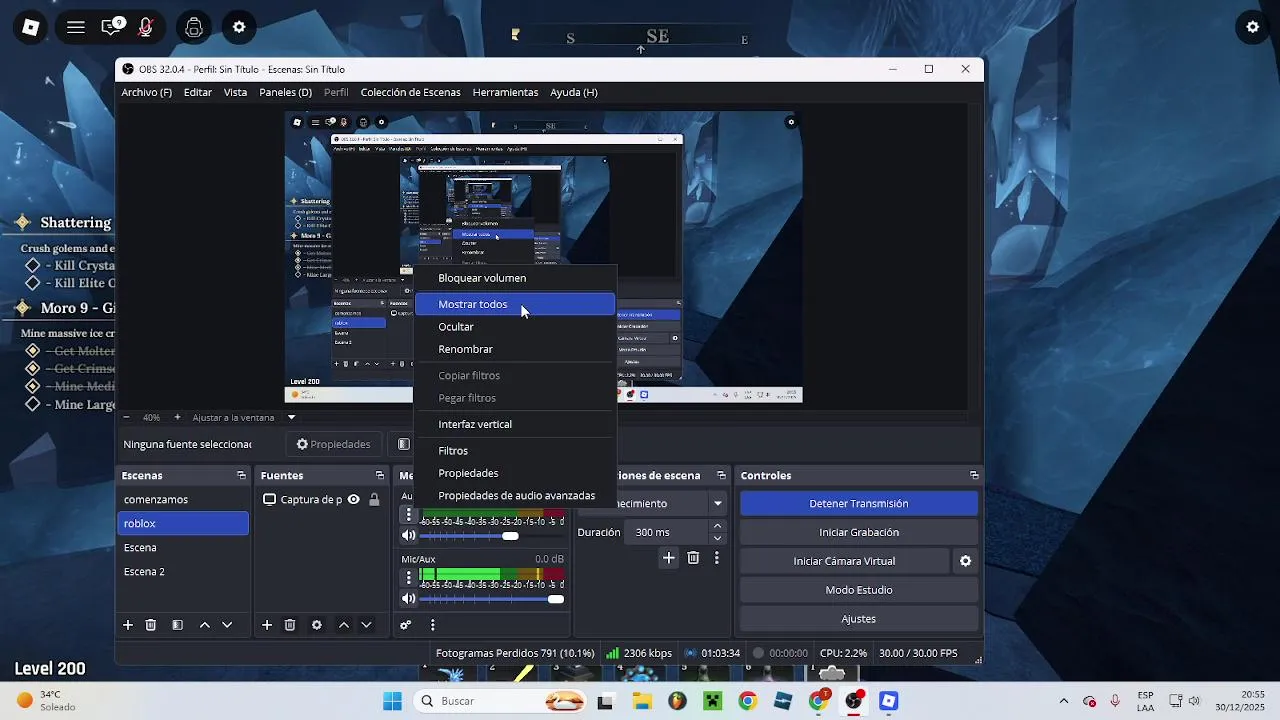The image size is (1280, 720).
Task: Mute the desktop audio speaker icon
Action: tap(408, 535)
